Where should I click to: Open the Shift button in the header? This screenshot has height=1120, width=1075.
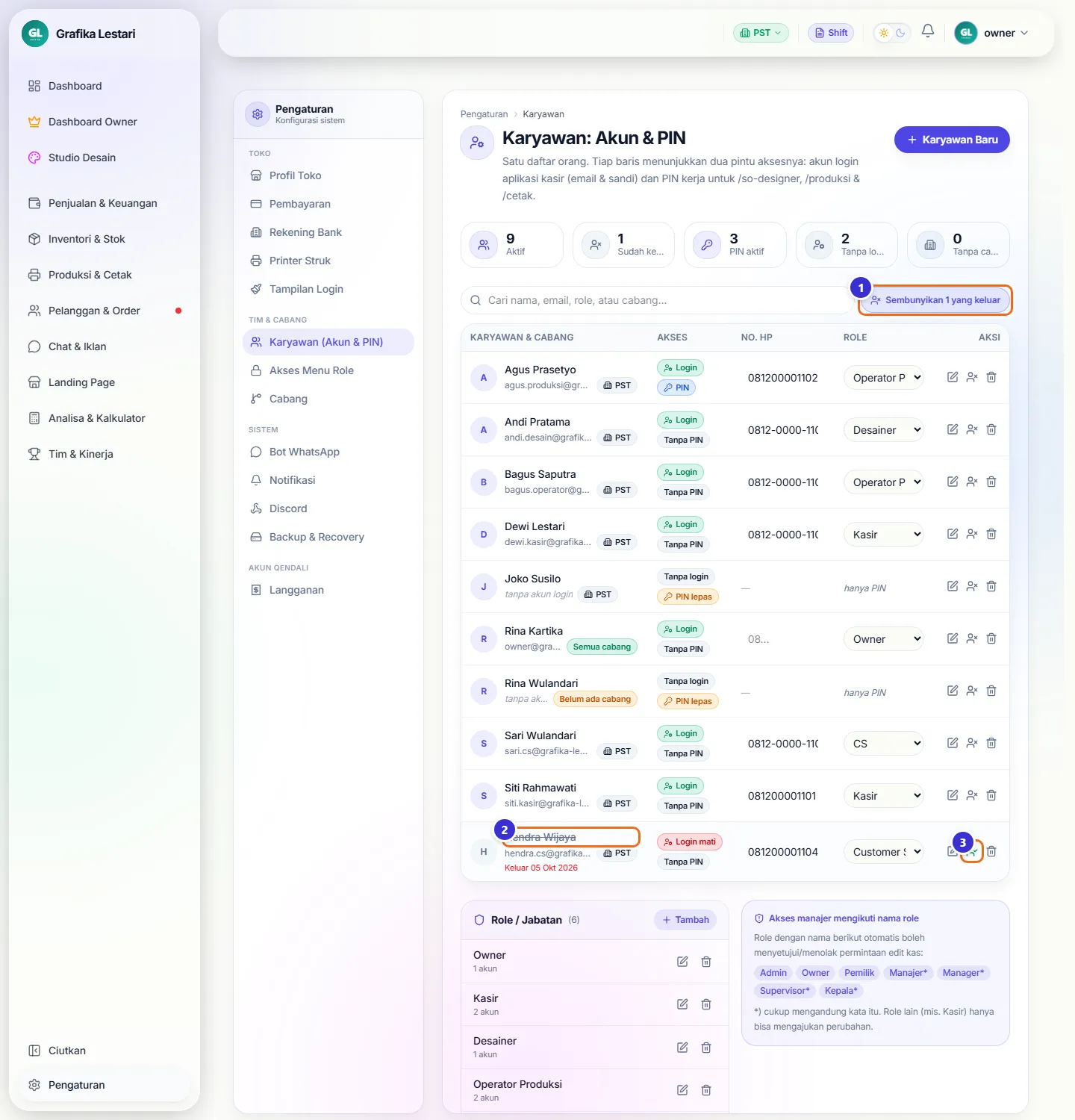point(831,33)
